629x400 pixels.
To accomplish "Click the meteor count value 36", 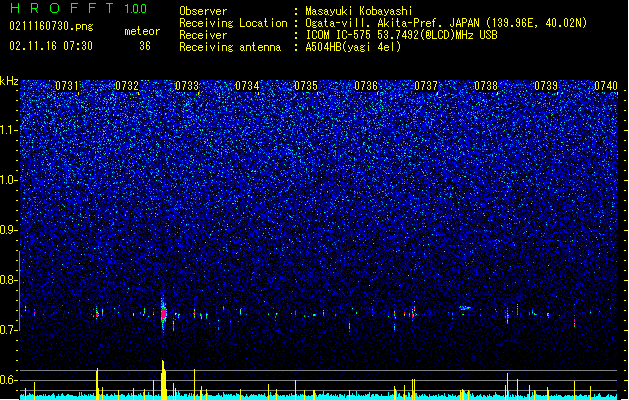I will (x=145, y=46).
